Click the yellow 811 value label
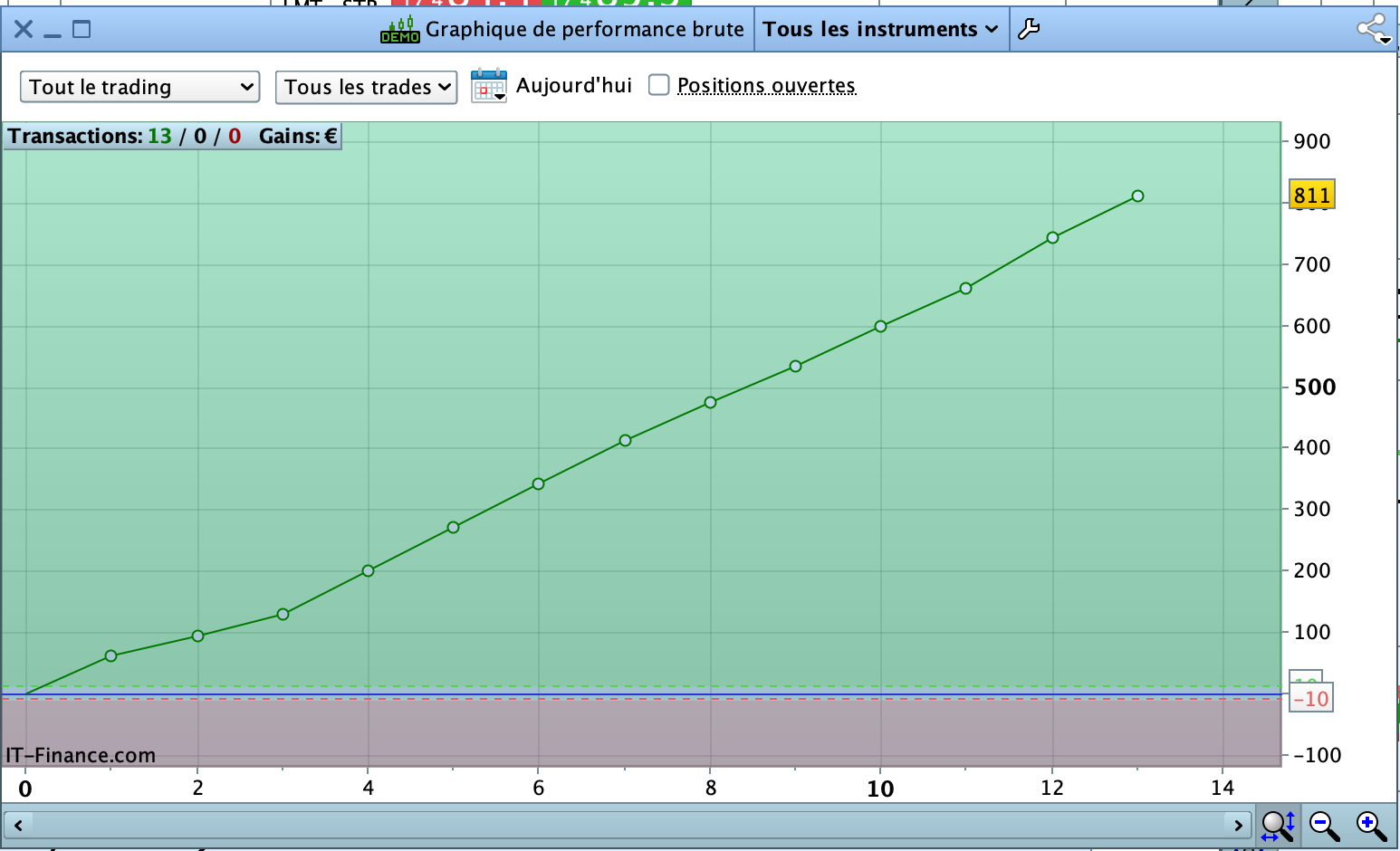This screenshot has width=1400, height=851. (1312, 196)
